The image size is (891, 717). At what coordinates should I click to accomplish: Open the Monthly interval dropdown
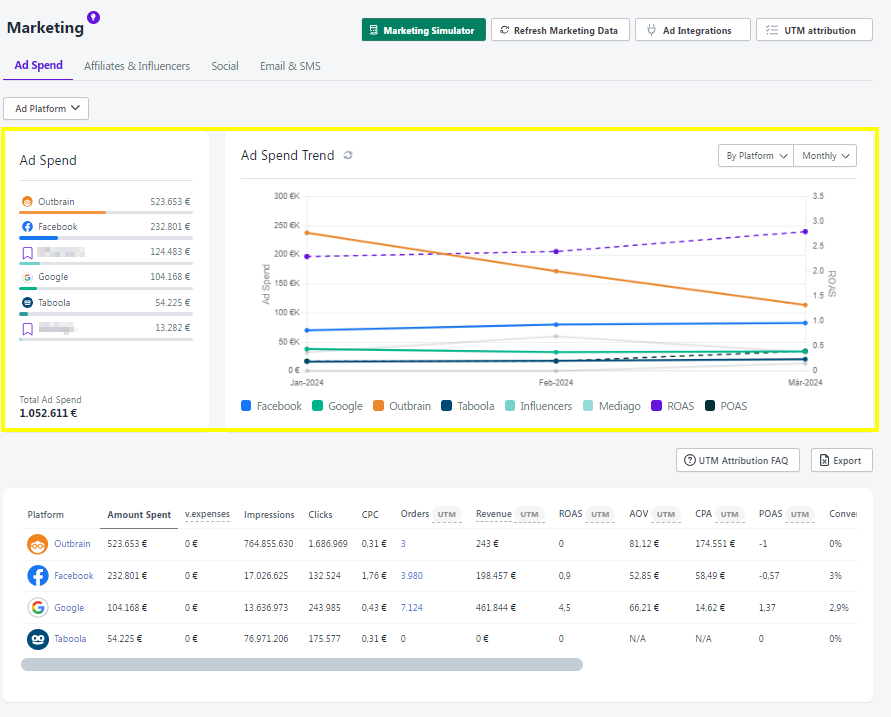tap(825, 156)
